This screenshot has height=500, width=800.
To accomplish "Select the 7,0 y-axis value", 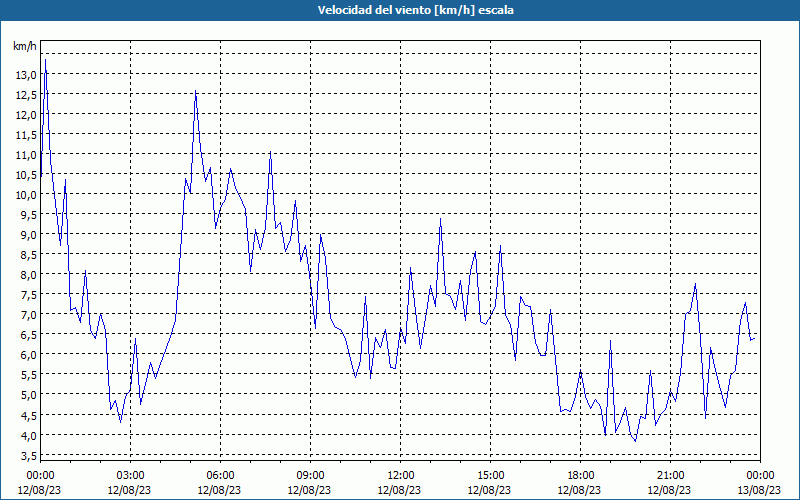I will (x=28, y=314).
